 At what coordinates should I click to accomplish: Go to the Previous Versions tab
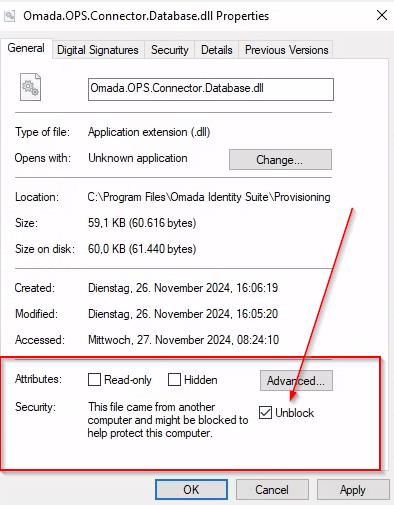pyautogui.click(x=287, y=50)
